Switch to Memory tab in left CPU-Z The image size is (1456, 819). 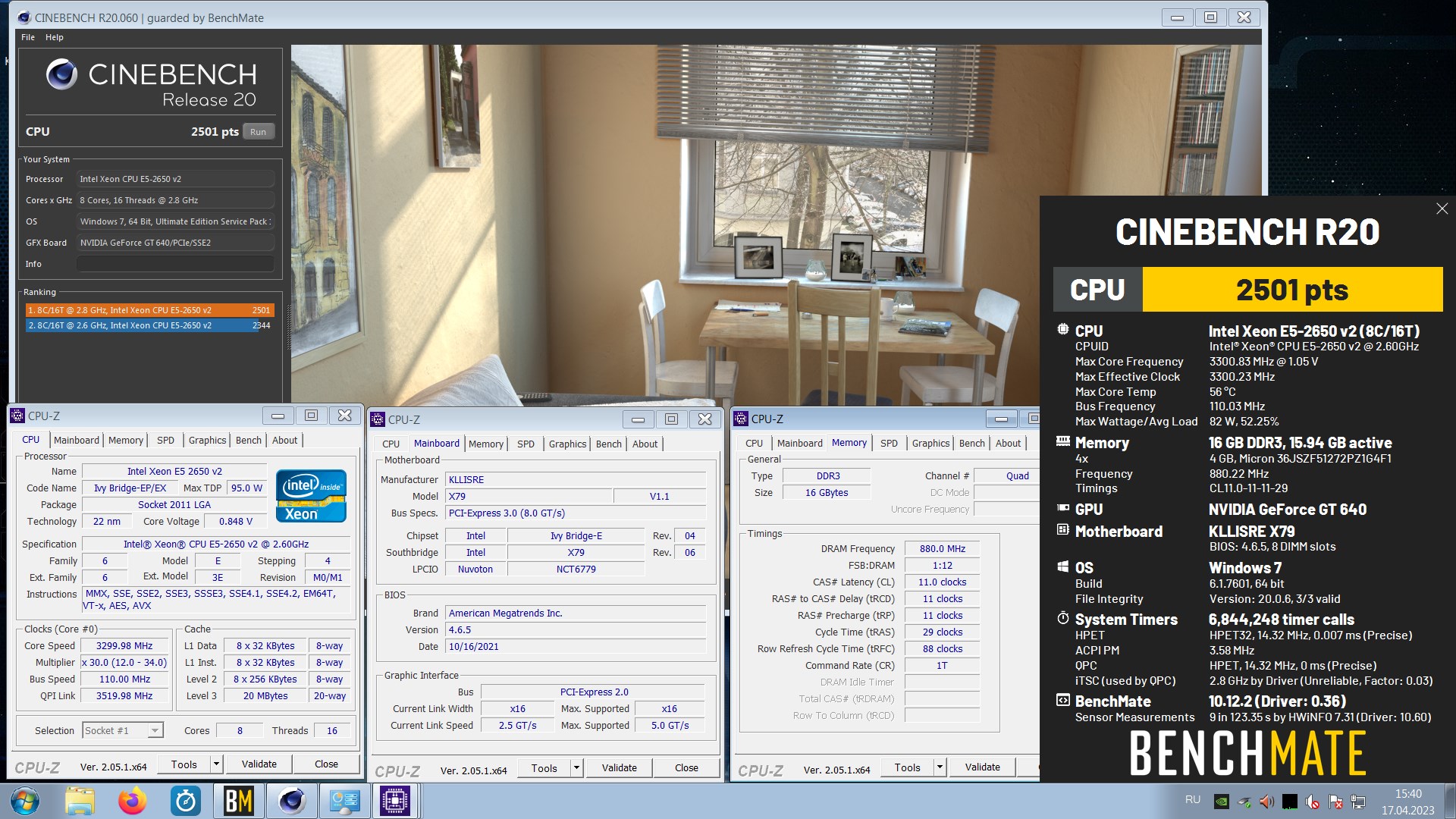pos(126,440)
